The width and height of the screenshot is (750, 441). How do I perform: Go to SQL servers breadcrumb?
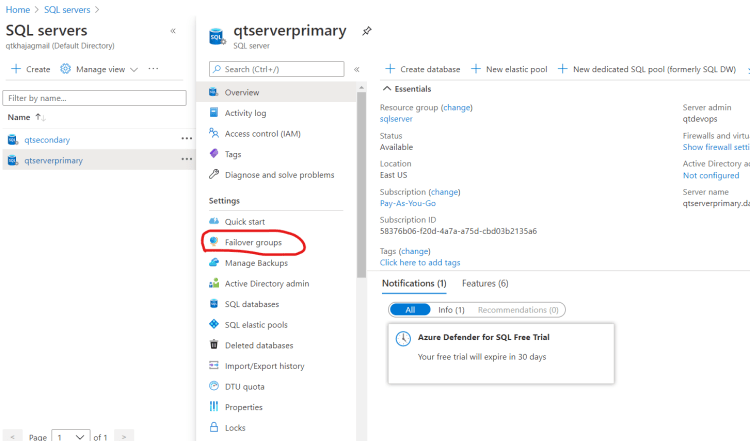click(67, 10)
